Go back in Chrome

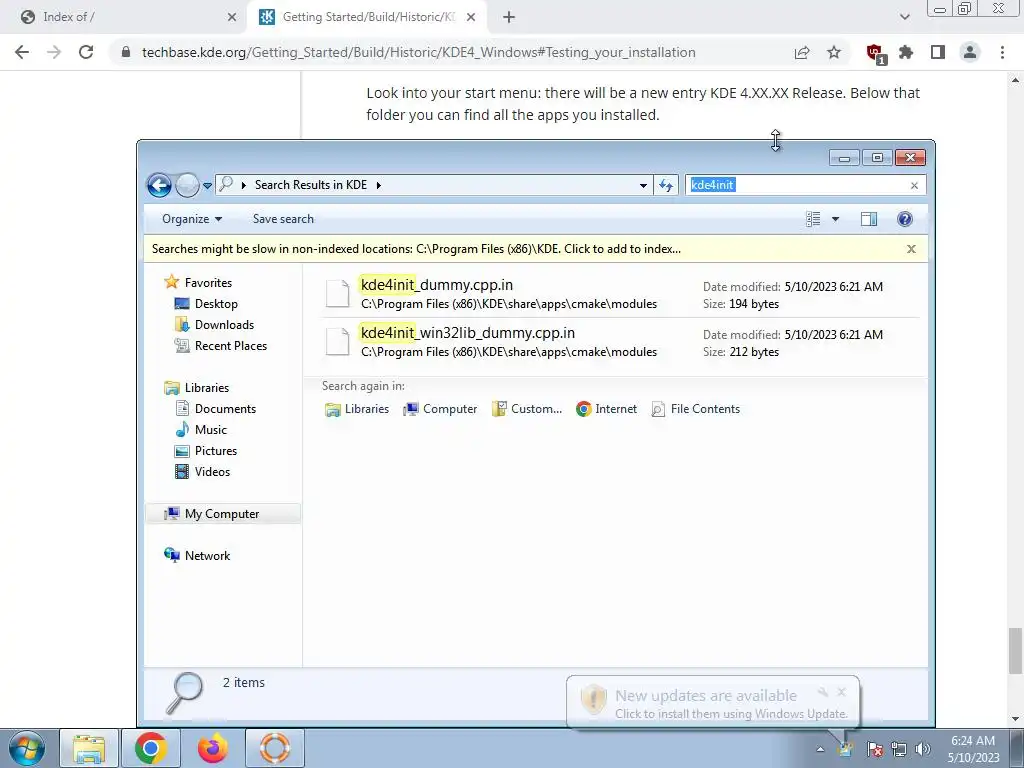[22, 52]
